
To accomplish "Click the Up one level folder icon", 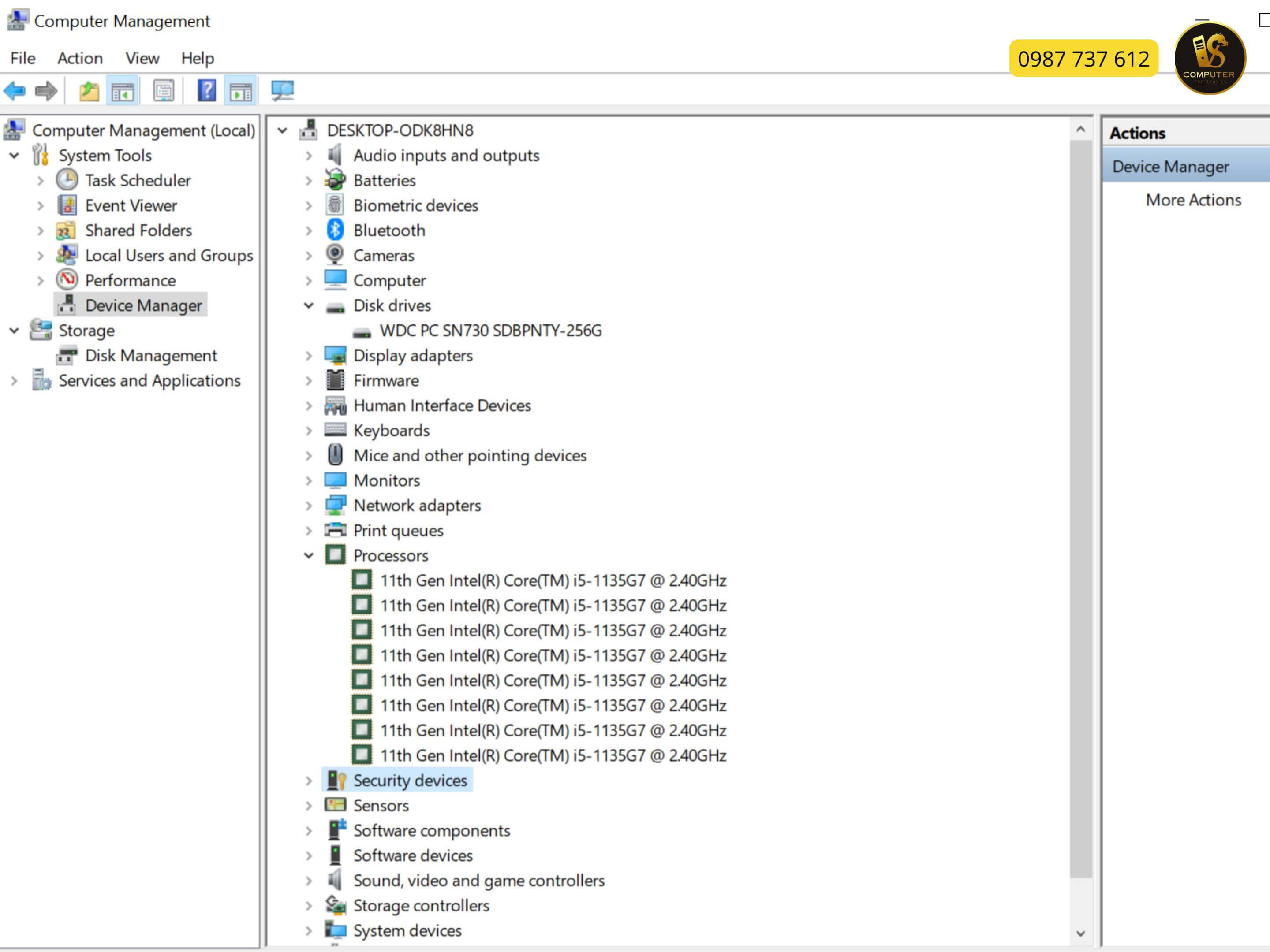I will (89, 91).
